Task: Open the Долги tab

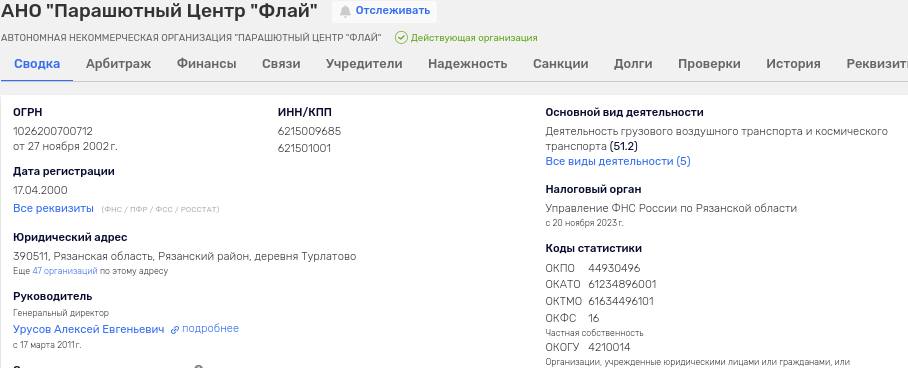Action: click(x=634, y=64)
